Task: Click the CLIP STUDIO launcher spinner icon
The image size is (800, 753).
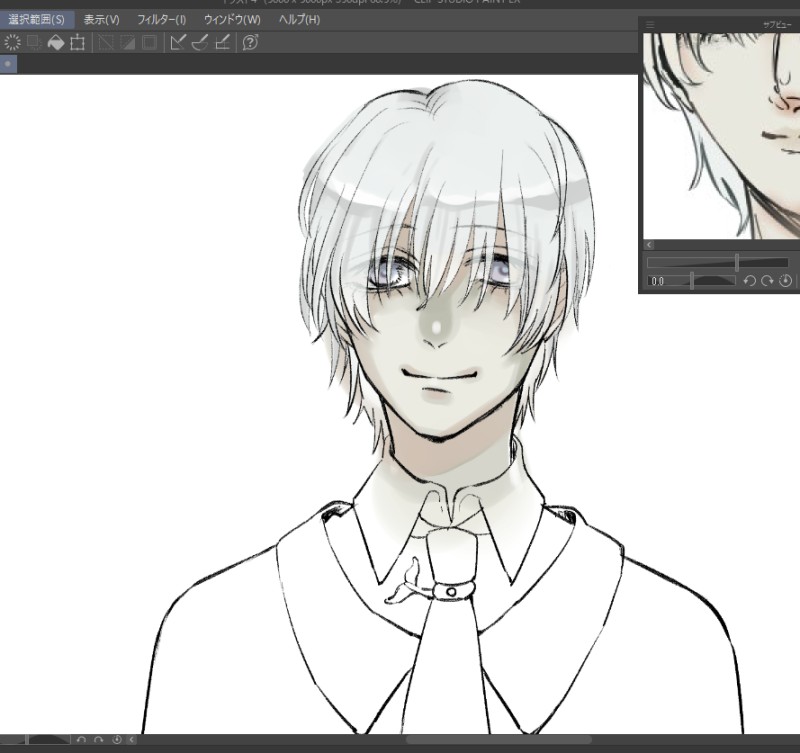Action: coord(12,42)
